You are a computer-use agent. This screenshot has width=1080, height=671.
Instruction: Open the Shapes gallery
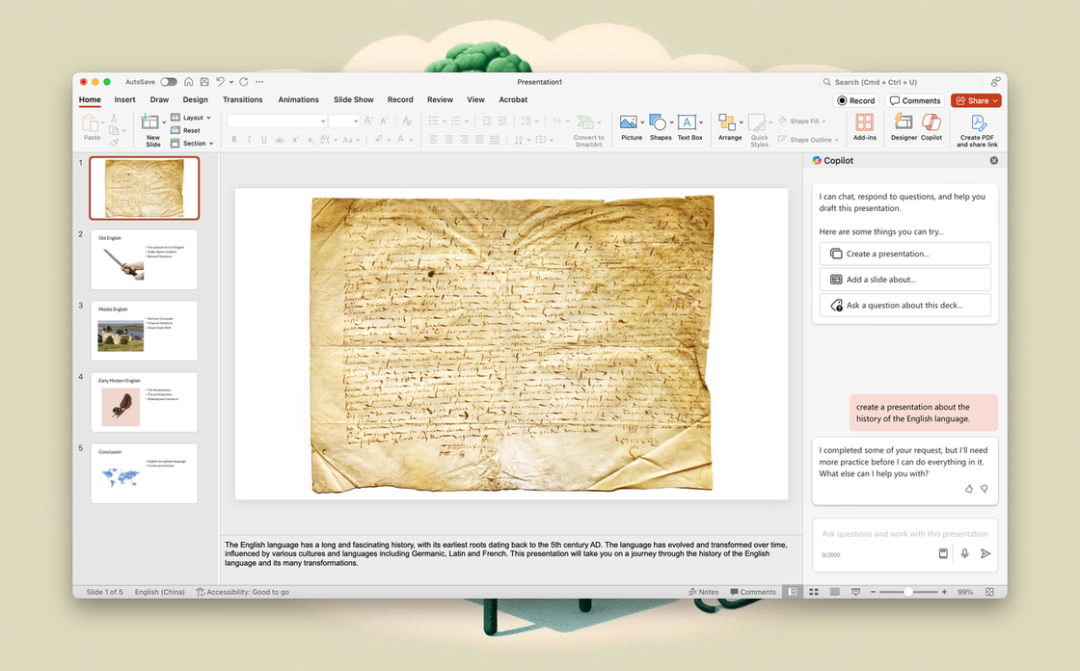tap(657, 122)
